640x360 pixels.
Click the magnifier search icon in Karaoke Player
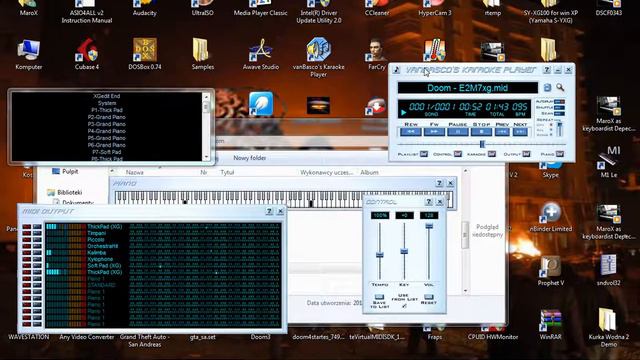coord(560,87)
